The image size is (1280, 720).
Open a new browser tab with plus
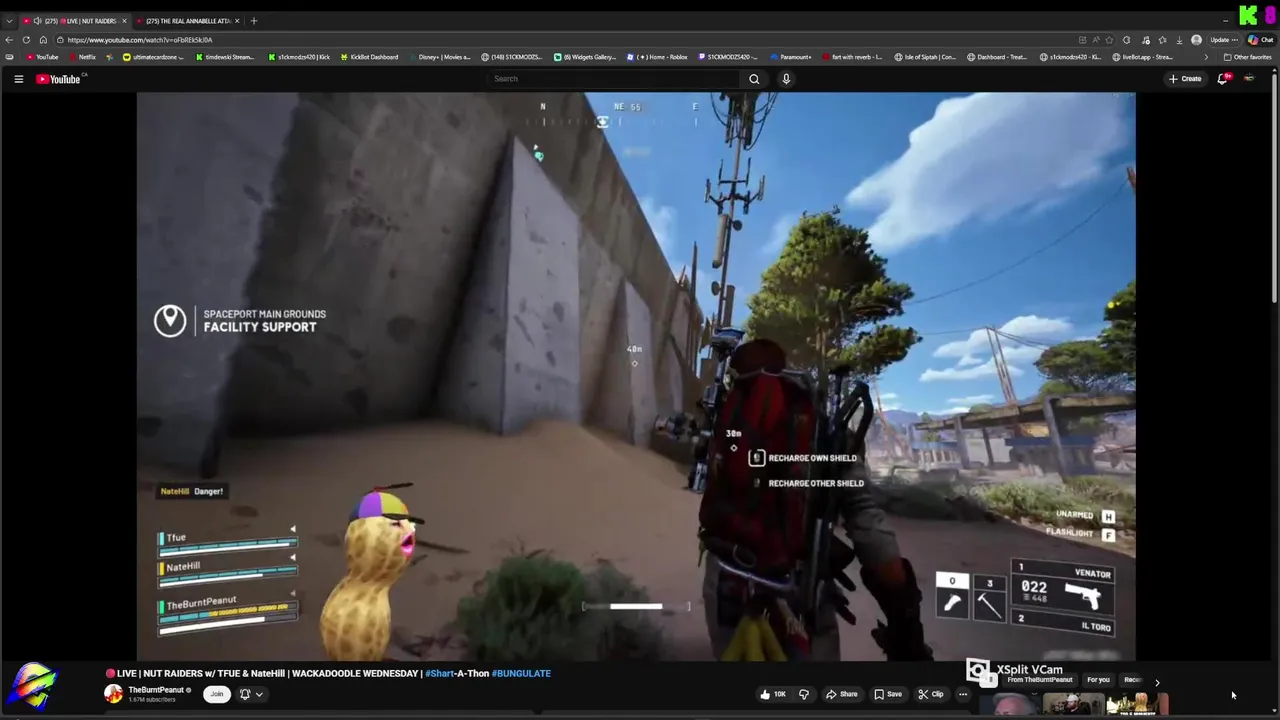point(254,21)
